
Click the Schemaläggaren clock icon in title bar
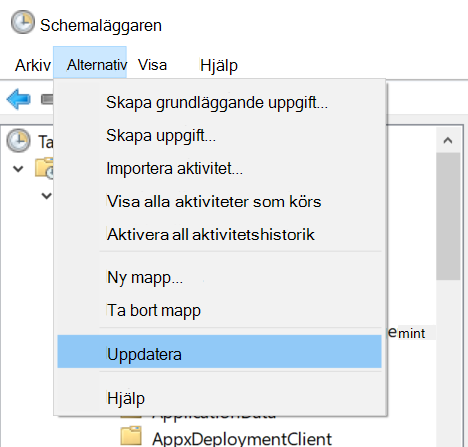23,22
